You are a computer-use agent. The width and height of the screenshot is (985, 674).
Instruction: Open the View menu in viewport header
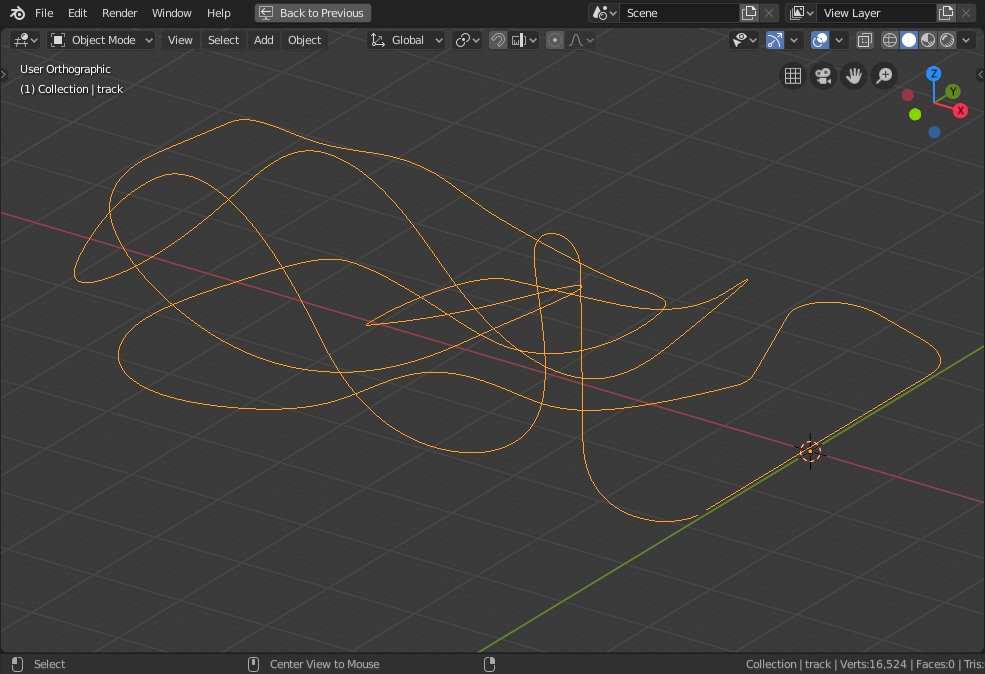click(180, 40)
